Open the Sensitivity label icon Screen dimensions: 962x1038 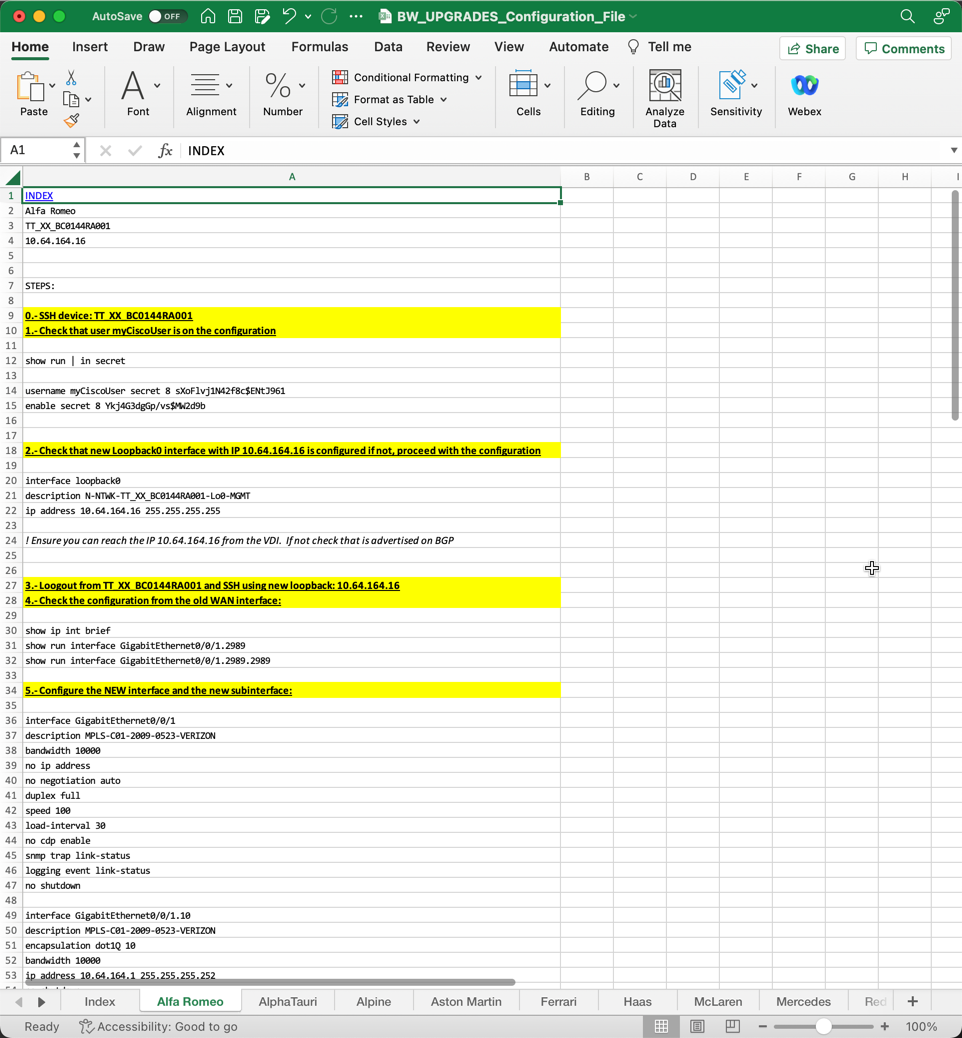point(732,86)
